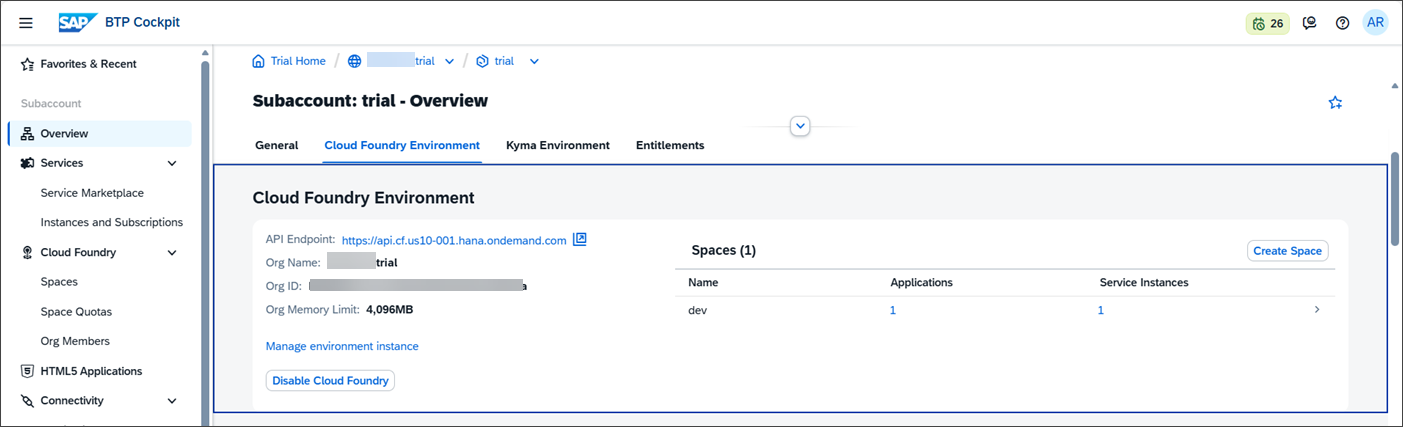The width and height of the screenshot is (1403, 427).
Task: Open the dev space row arrow
Action: 1317,310
